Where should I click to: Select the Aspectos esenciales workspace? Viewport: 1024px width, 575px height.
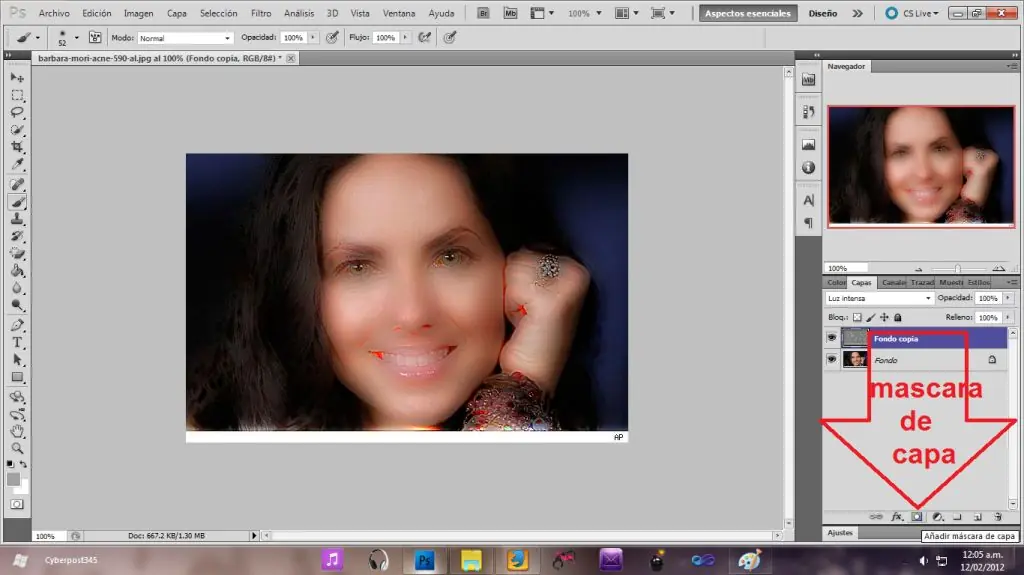tap(748, 13)
